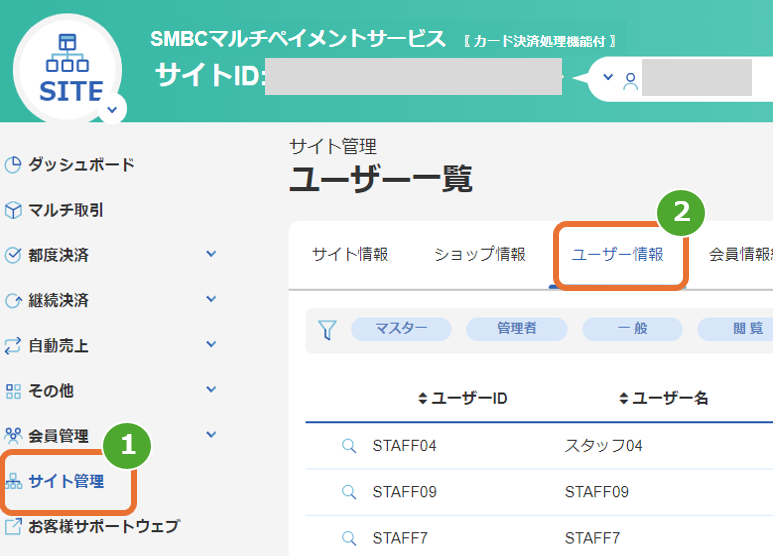Click the SITE logo icon
Image resolution: width=776 pixels, height=556 pixels.
(x=68, y=68)
